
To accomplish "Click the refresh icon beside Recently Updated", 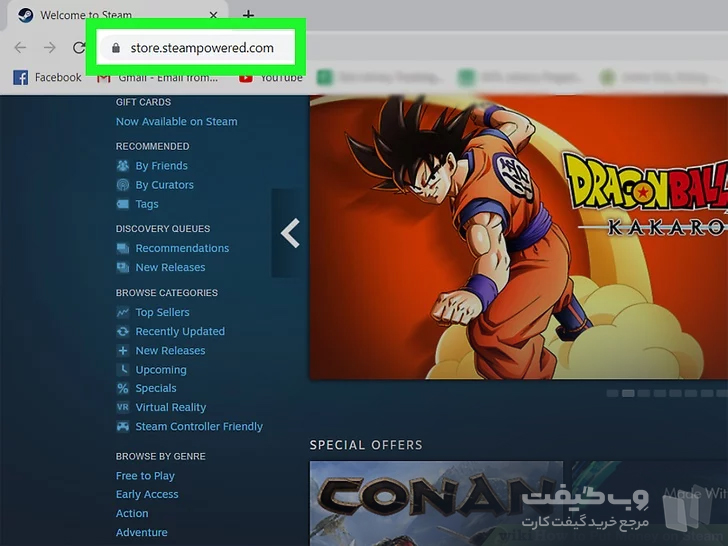I will pyautogui.click(x=123, y=332).
